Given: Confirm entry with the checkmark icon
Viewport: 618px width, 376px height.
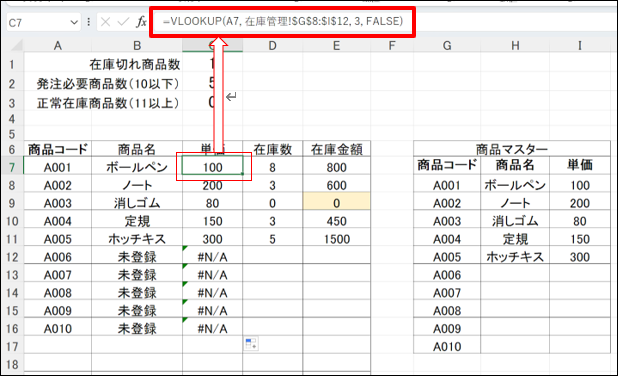Looking at the screenshot, I should [x=123, y=22].
